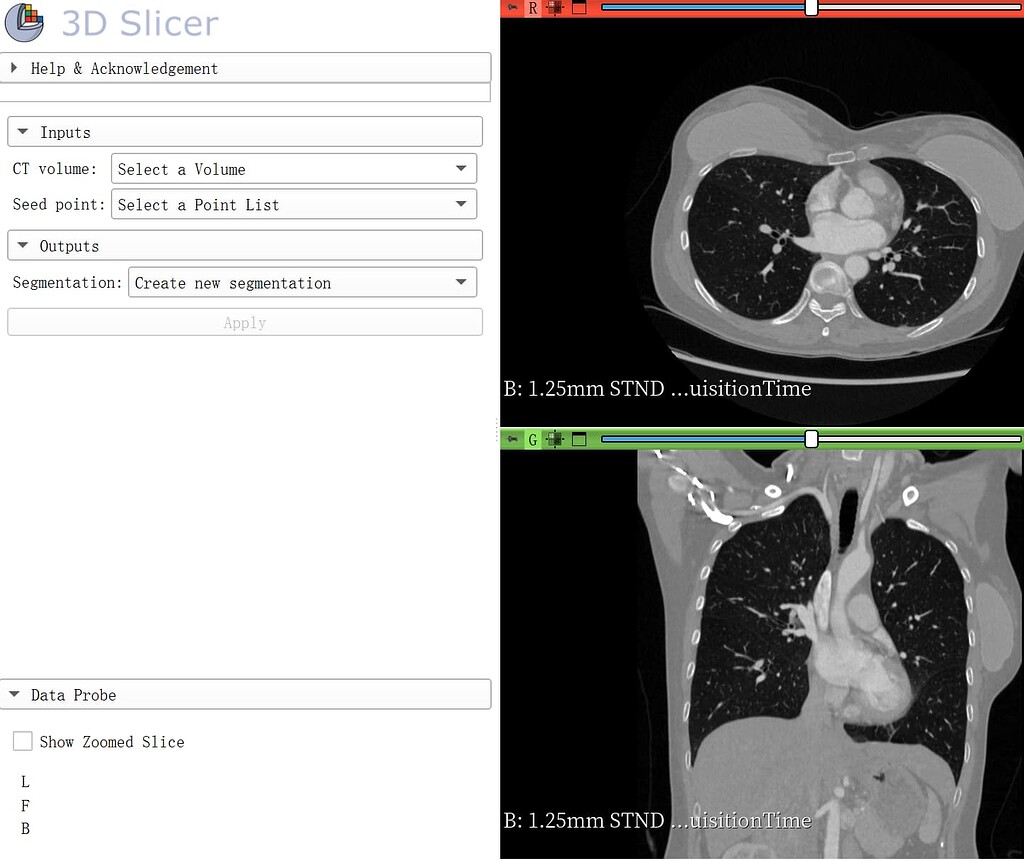Move the red view slice slider handle
The image size is (1024, 861).
tap(810, 7)
